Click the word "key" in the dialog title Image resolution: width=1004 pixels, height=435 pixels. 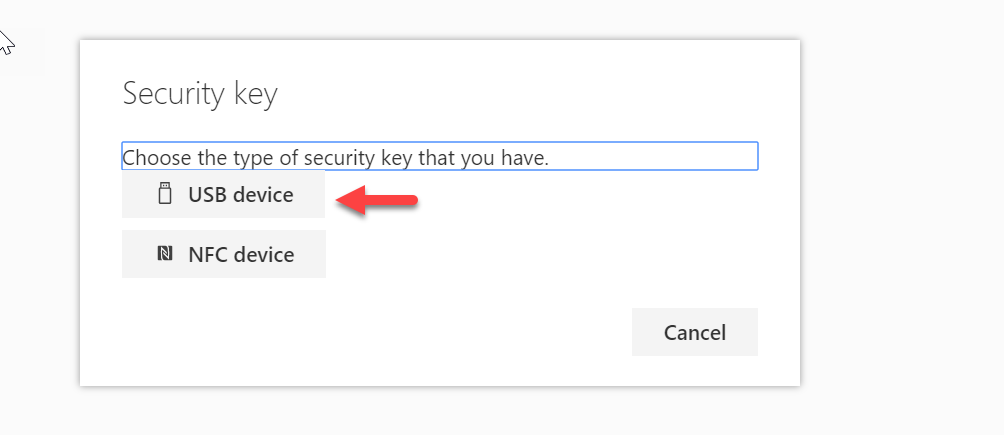click(256, 96)
